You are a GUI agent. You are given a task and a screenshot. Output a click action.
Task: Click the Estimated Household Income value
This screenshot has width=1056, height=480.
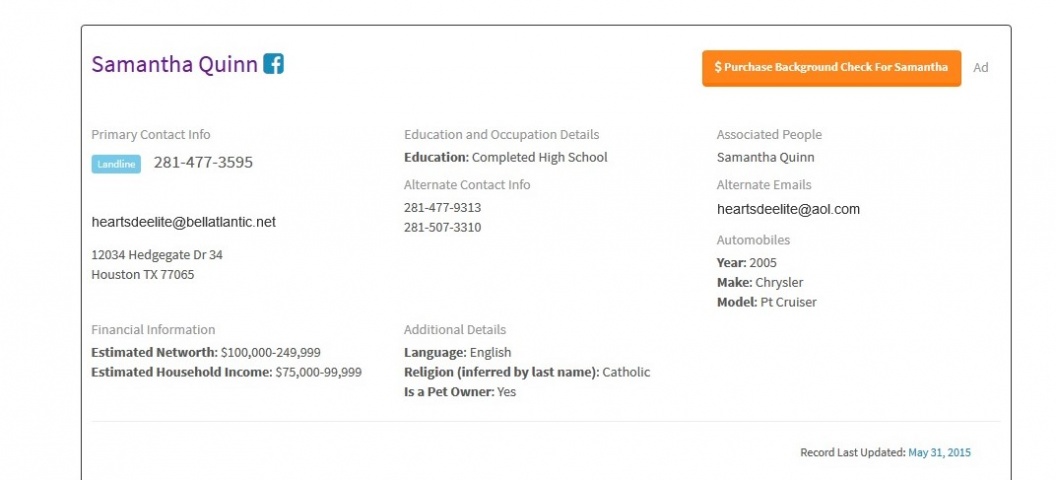pos(319,372)
